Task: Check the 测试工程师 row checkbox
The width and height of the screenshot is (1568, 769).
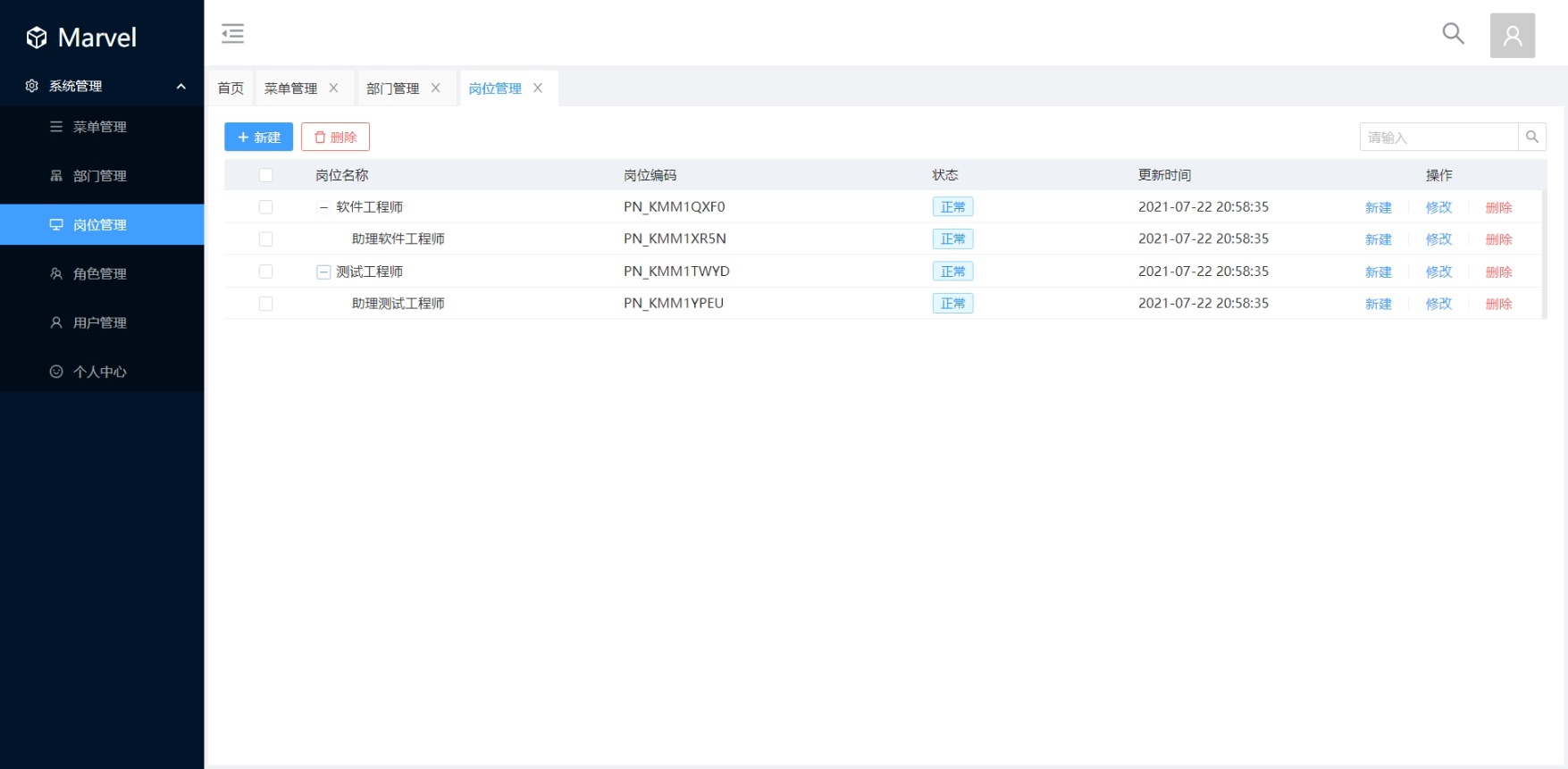Action: (x=265, y=272)
